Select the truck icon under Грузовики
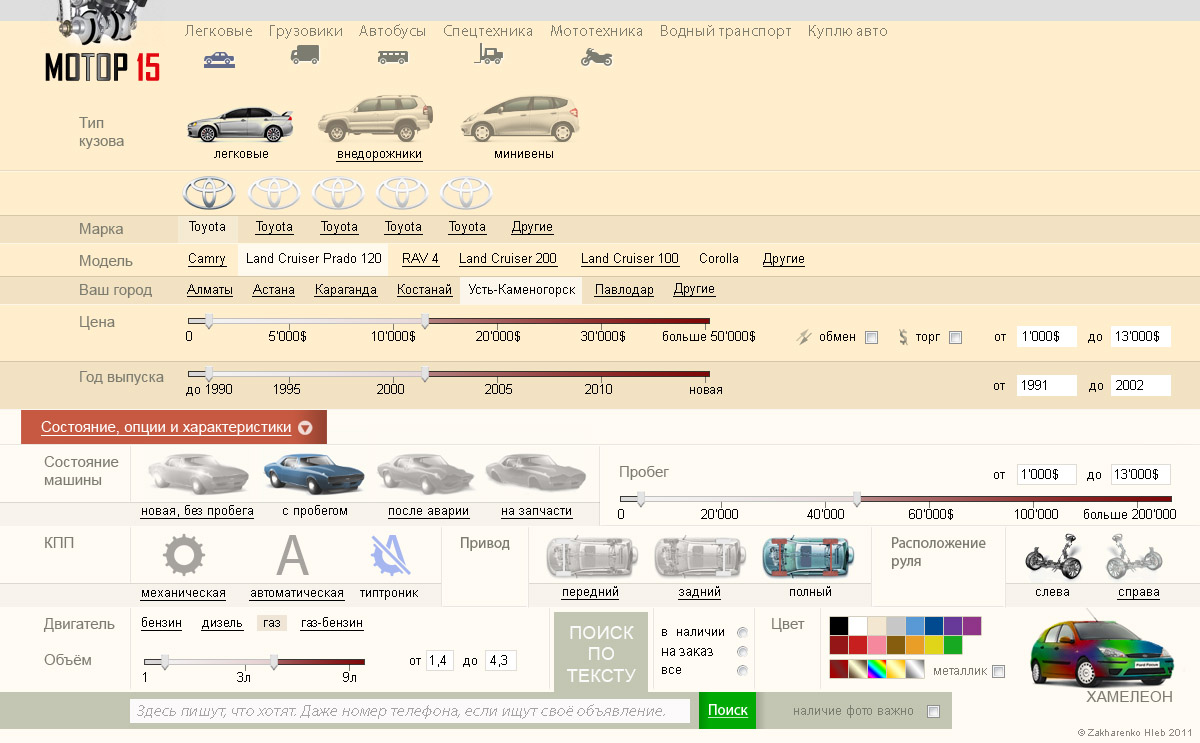The image size is (1200, 743). click(305, 55)
